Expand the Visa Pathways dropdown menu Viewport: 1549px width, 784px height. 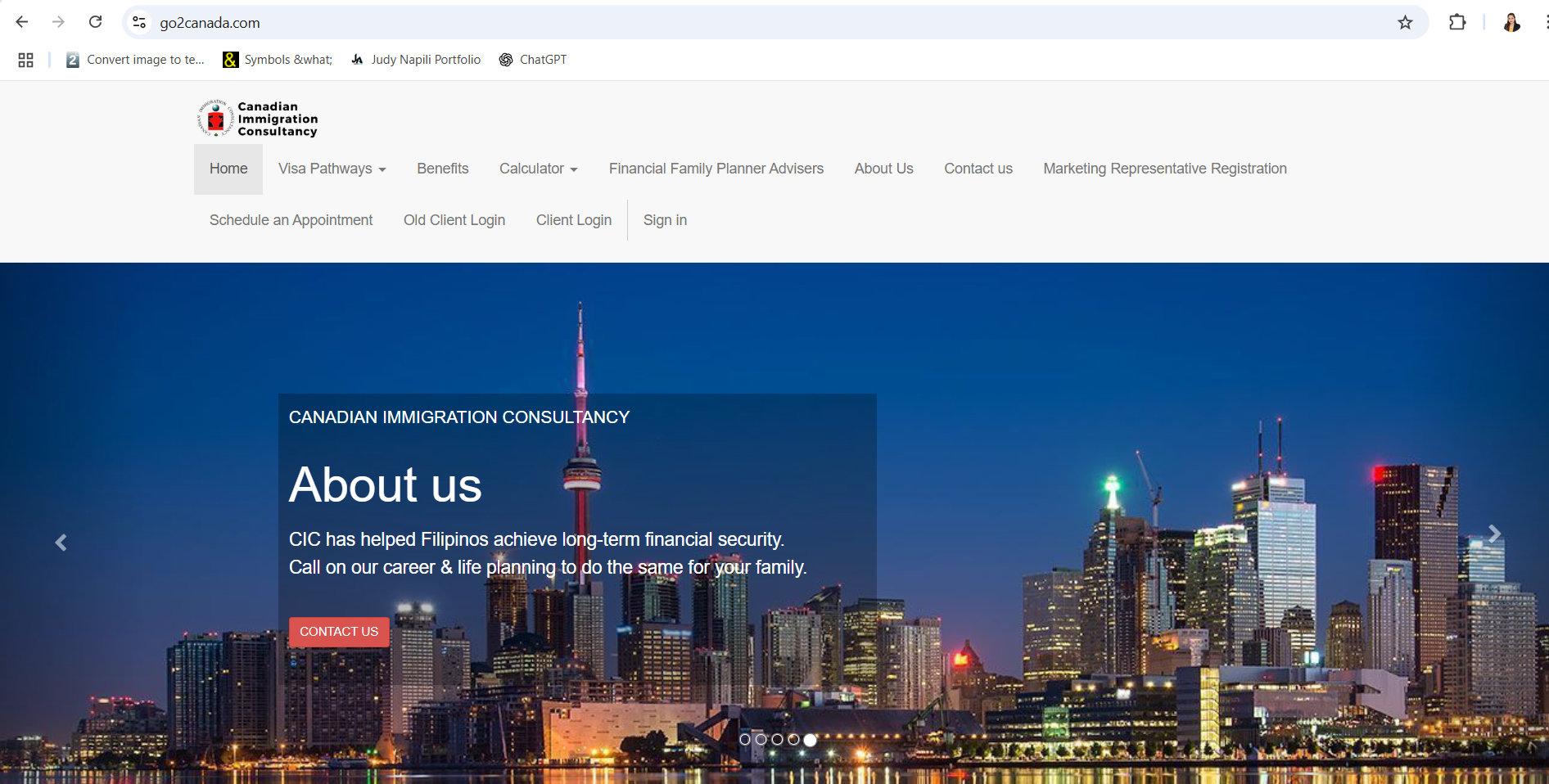click(332, 169)
